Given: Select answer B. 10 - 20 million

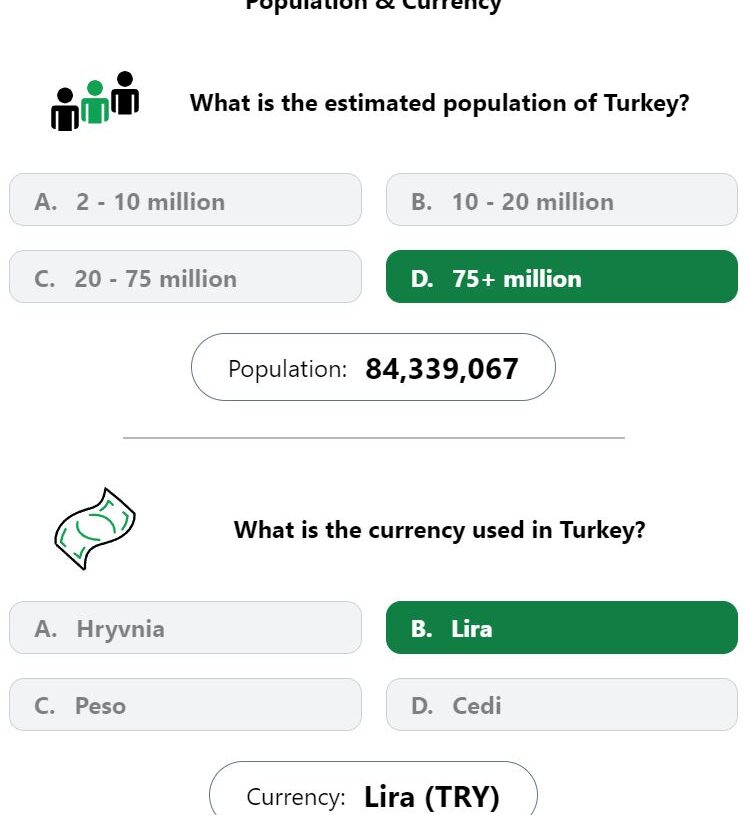Looking at the screenshot, I should [561, 200].
